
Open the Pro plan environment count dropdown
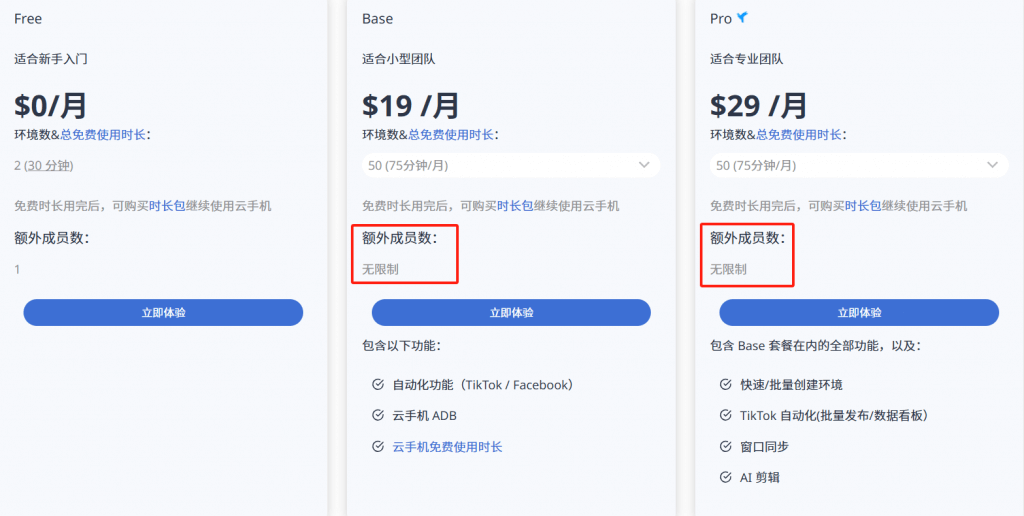coord(858,165)
